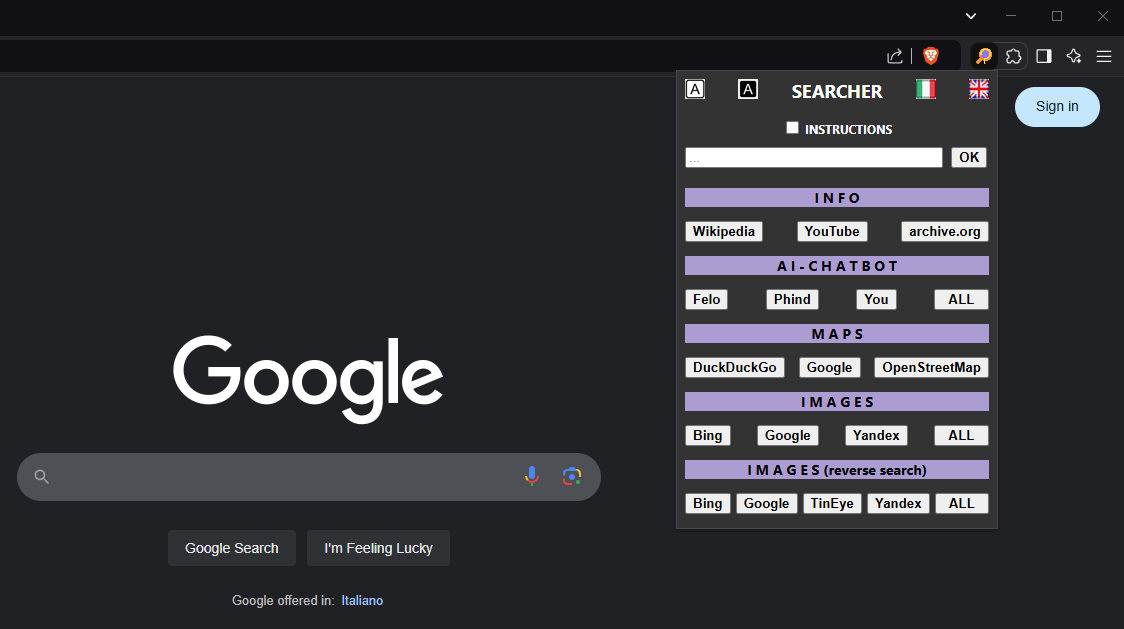Image resolution: width=1124 pixels, height=629 pixels.
Task: Enable the INSTRUCTIONS checkbox
Action: pos(792,128)
